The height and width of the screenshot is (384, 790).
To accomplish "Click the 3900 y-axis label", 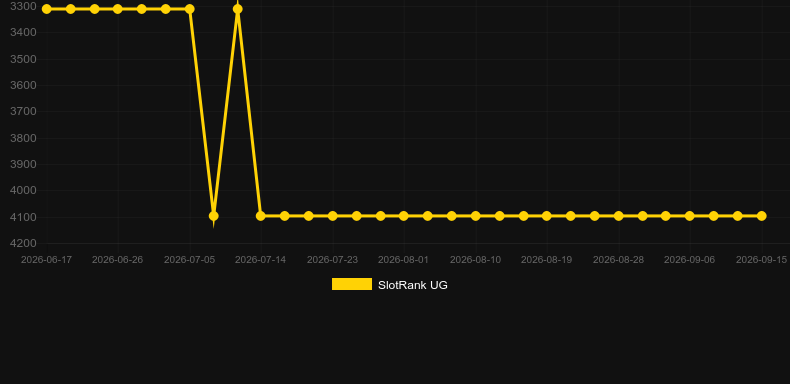I will click(23, 164).
